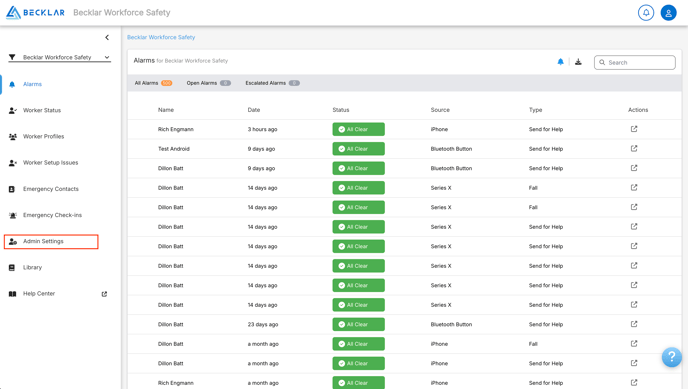
Task: Click the Worker Status person icon
Action: click(x=13, y=111)
